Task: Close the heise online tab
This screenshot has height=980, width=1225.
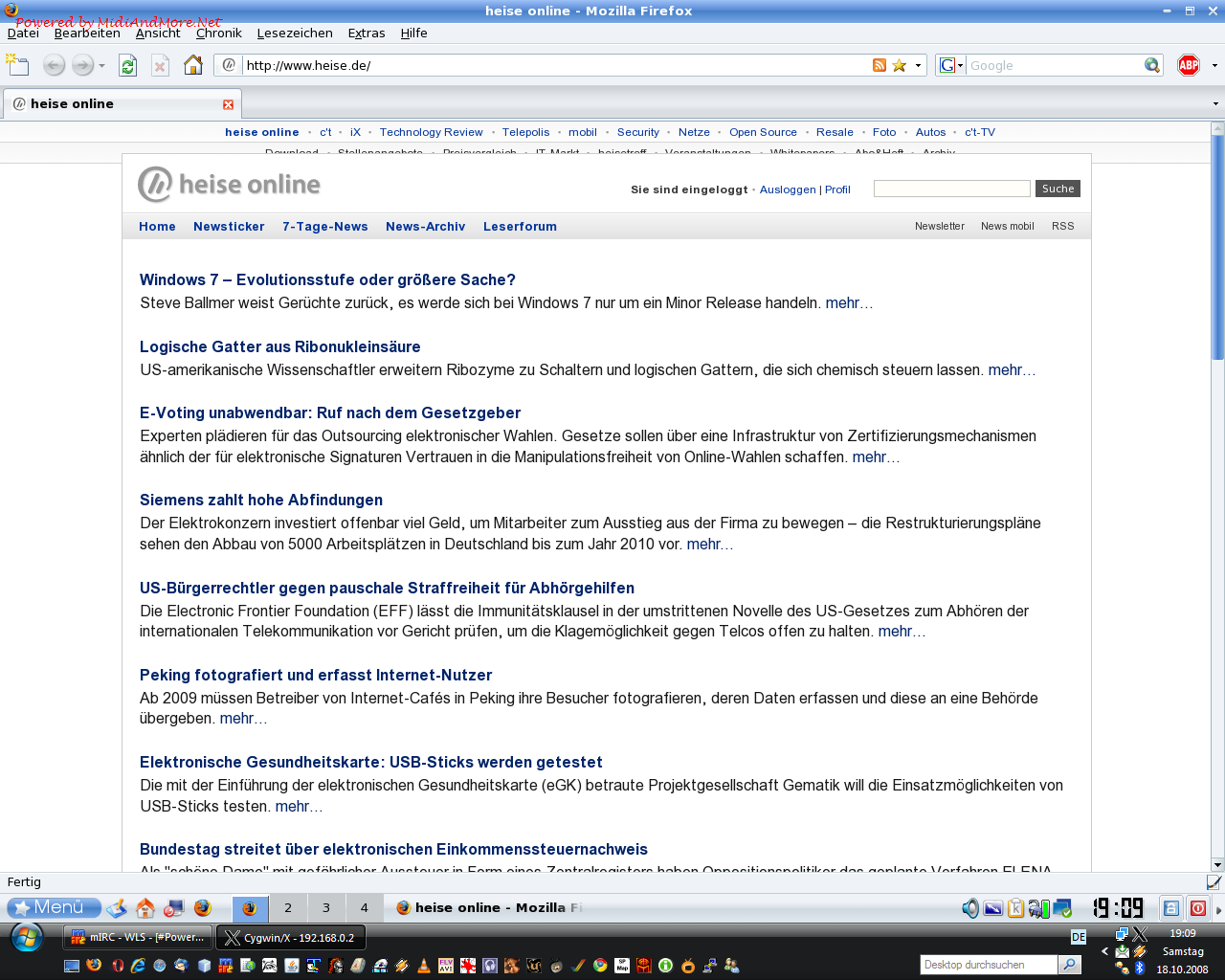Action: 228,104
